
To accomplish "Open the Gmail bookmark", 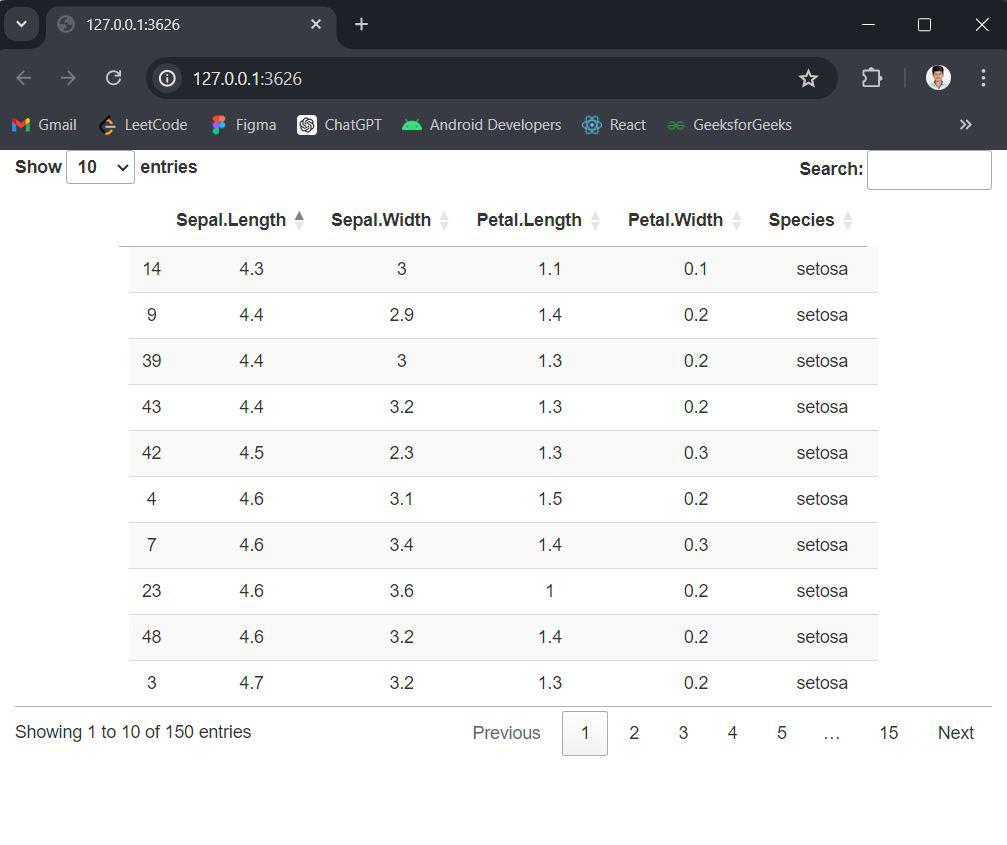I will 44,125.
